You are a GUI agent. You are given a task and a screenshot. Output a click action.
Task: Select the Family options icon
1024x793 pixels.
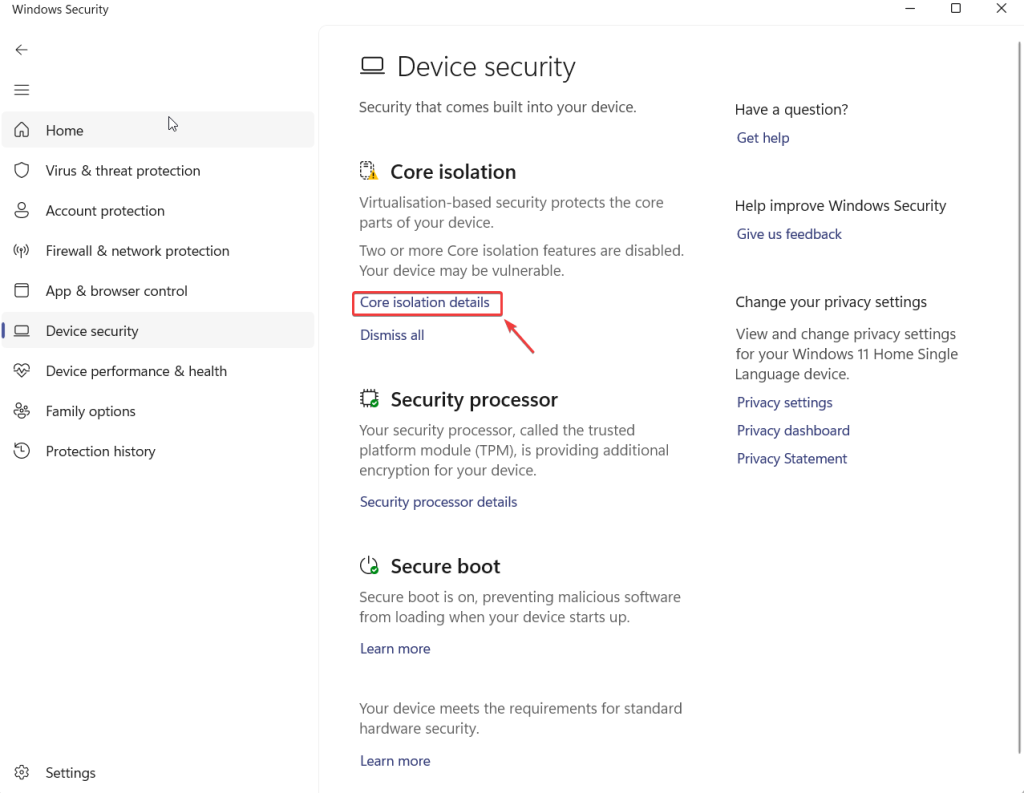[22, 411]
